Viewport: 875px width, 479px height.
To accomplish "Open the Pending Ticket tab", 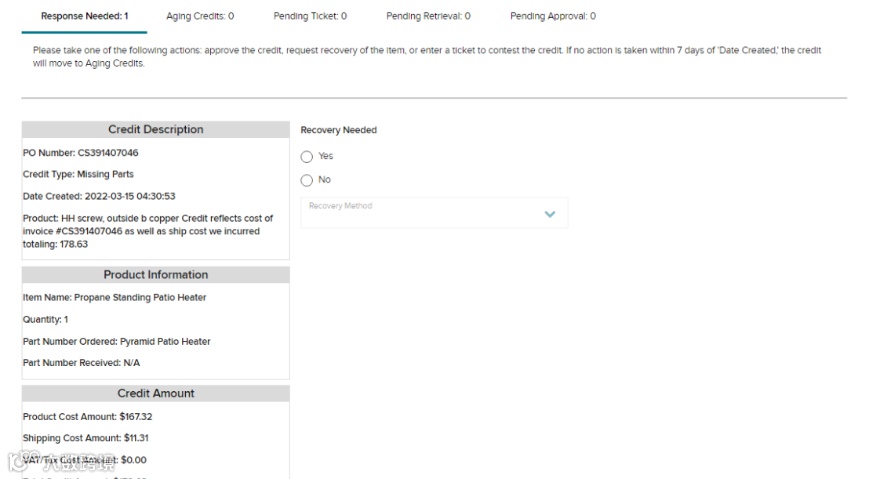I will coord(310,16).
